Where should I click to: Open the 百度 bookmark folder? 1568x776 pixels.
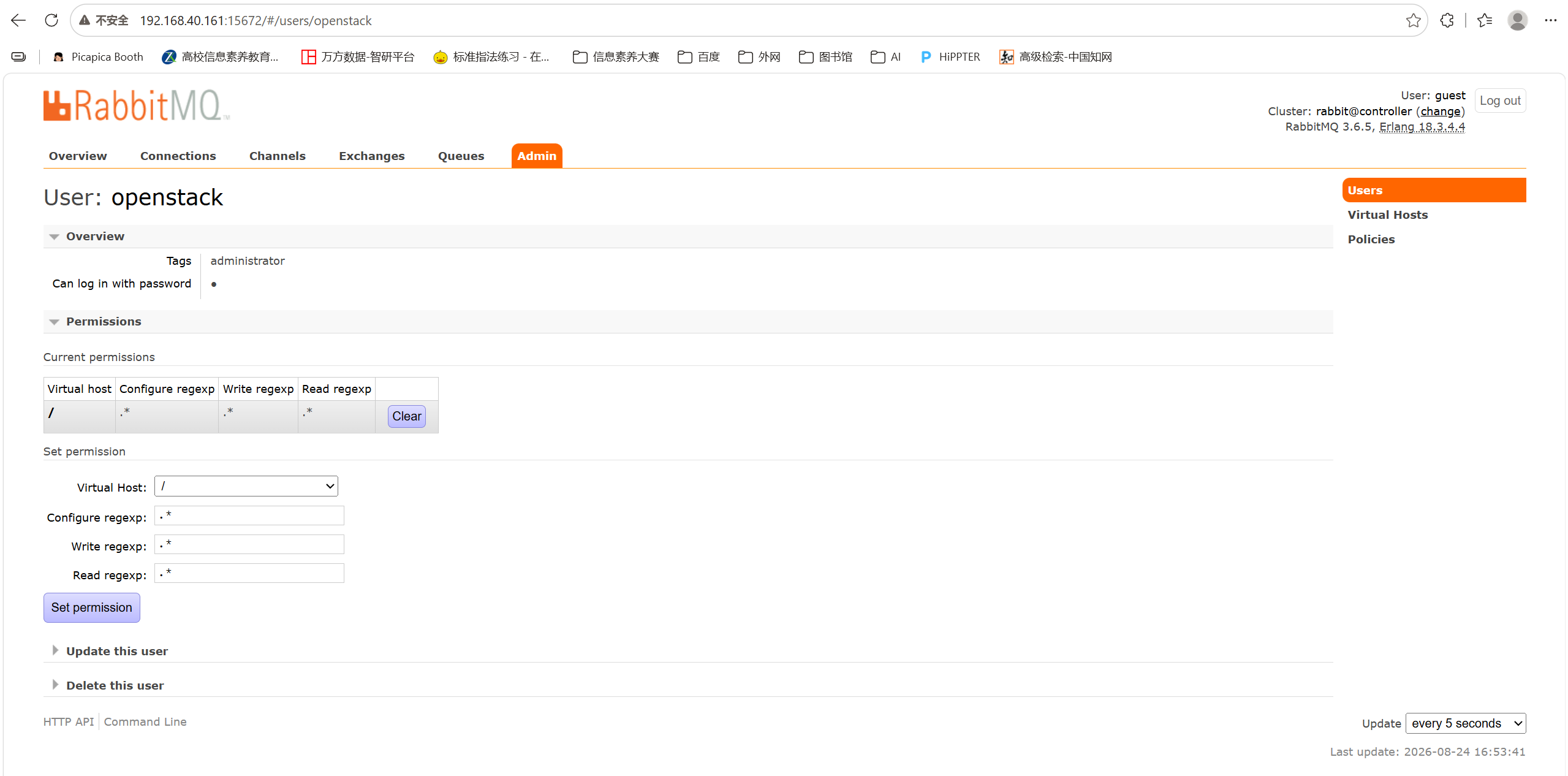tap(699, 57)
